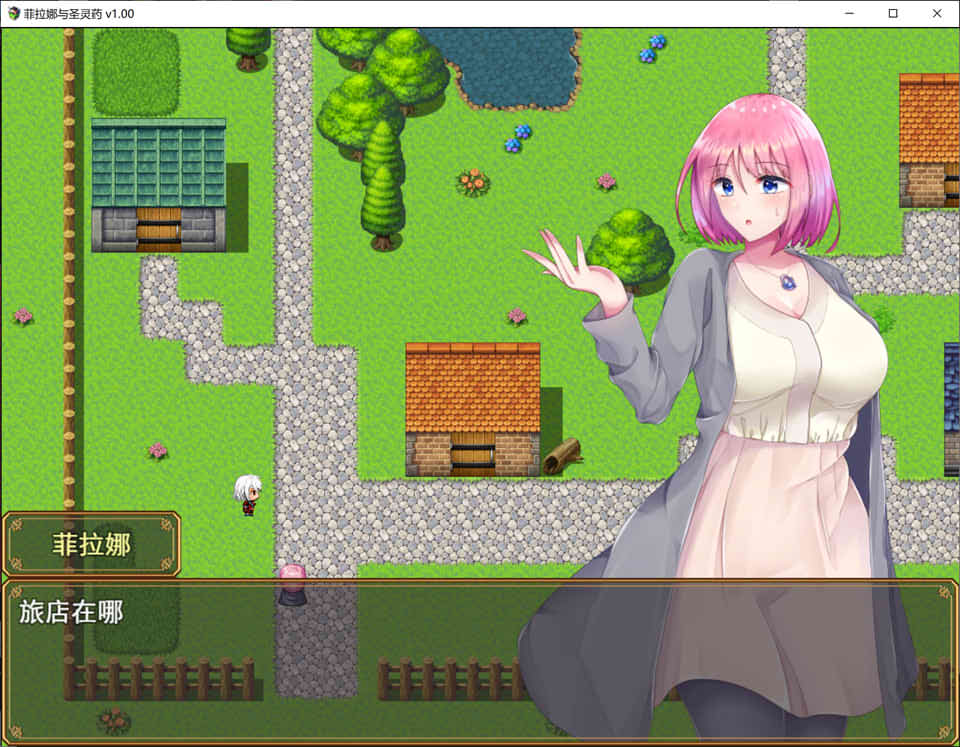The height and width of the screenshot is (747, 960).
Task: Close the game window
Action: point(937,14)
